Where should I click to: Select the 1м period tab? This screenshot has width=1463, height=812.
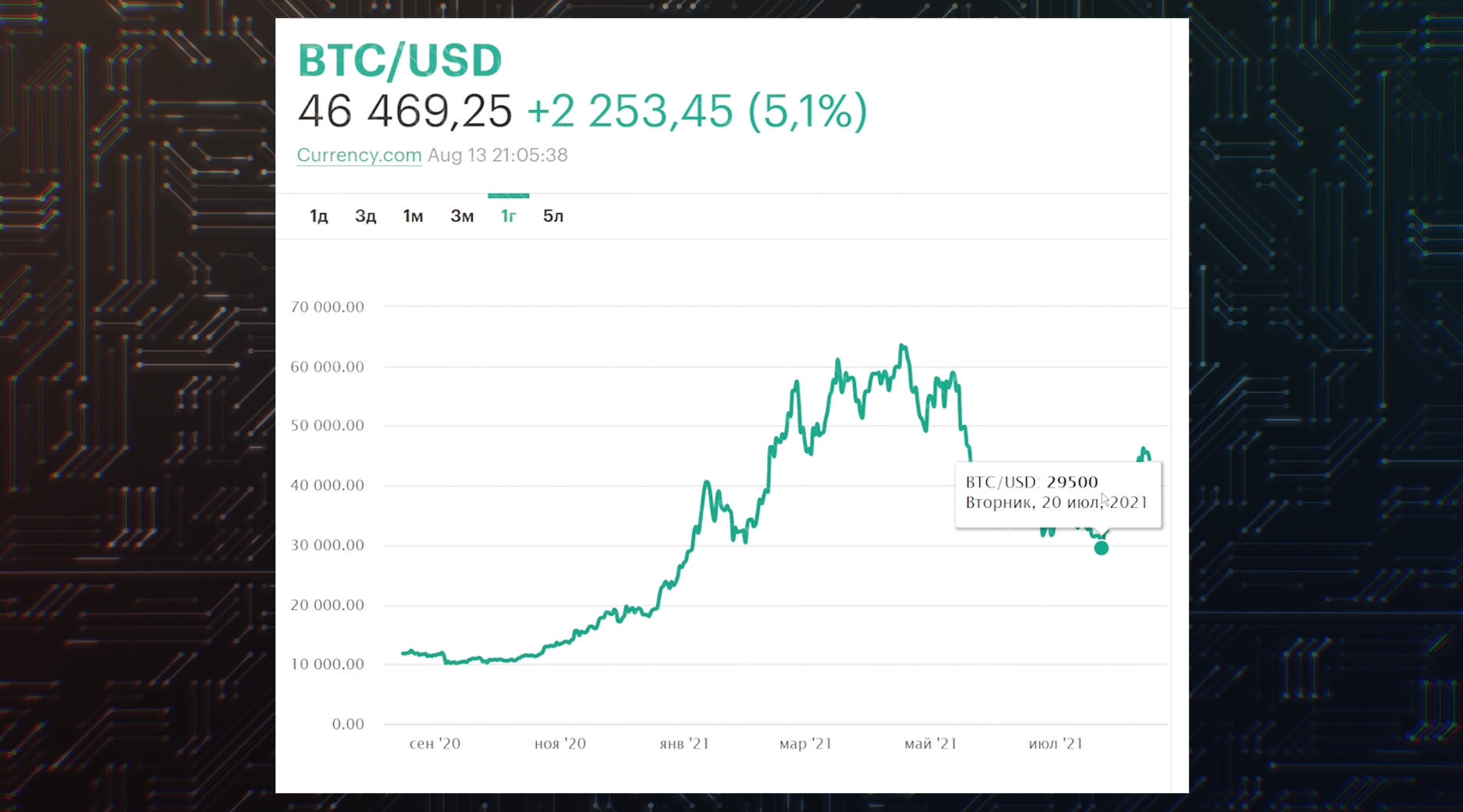413,216
